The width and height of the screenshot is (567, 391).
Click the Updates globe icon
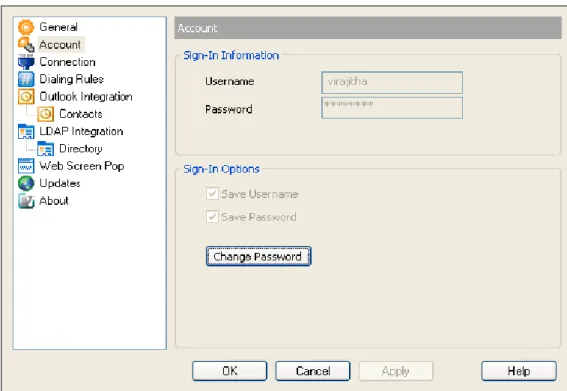click(x=26, y=183)
